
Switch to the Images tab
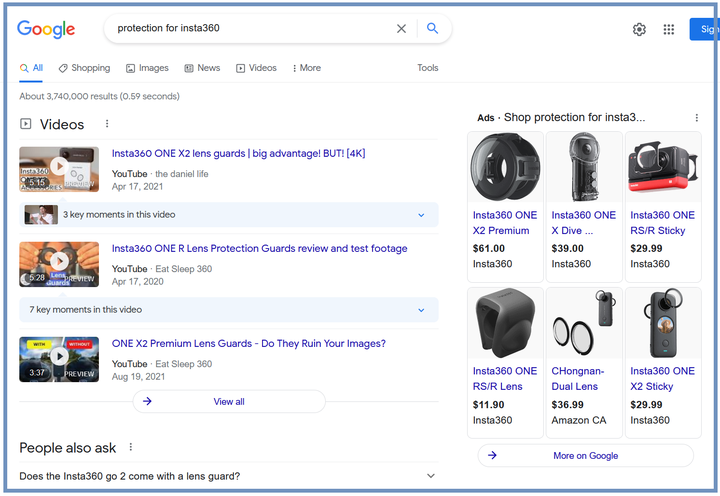[147, 68]
